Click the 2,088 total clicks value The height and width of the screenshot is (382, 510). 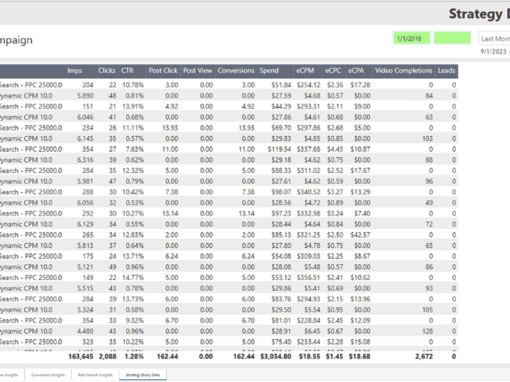tap(107, 356)
